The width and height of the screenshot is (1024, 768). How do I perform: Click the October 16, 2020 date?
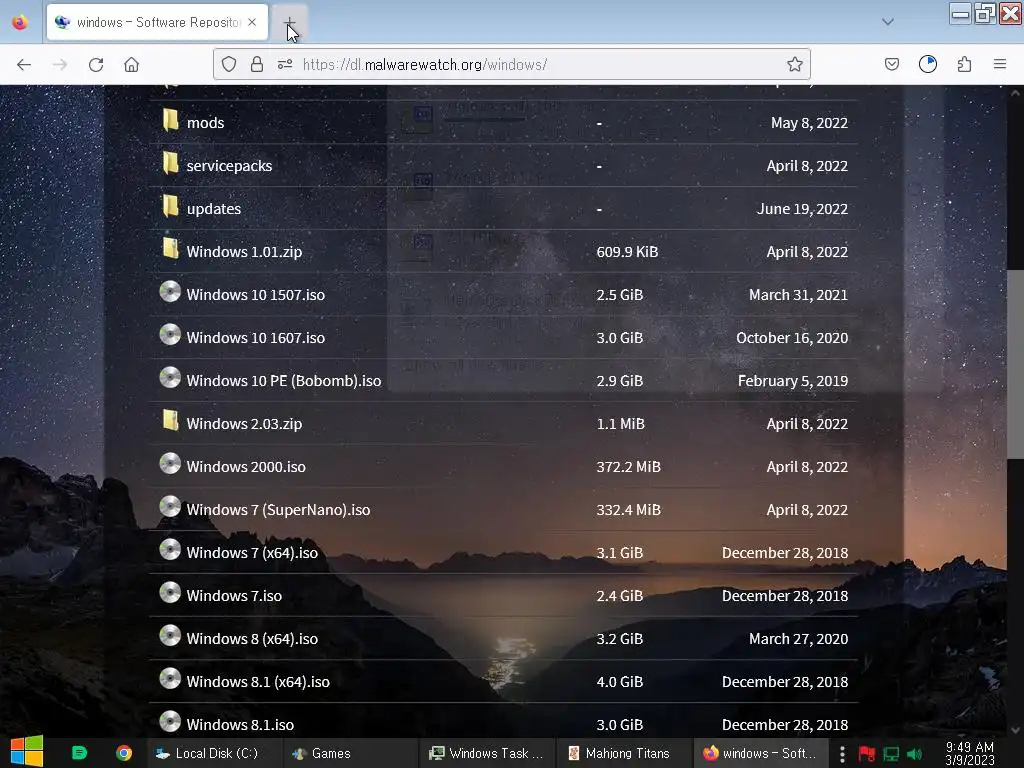(792, 338)
